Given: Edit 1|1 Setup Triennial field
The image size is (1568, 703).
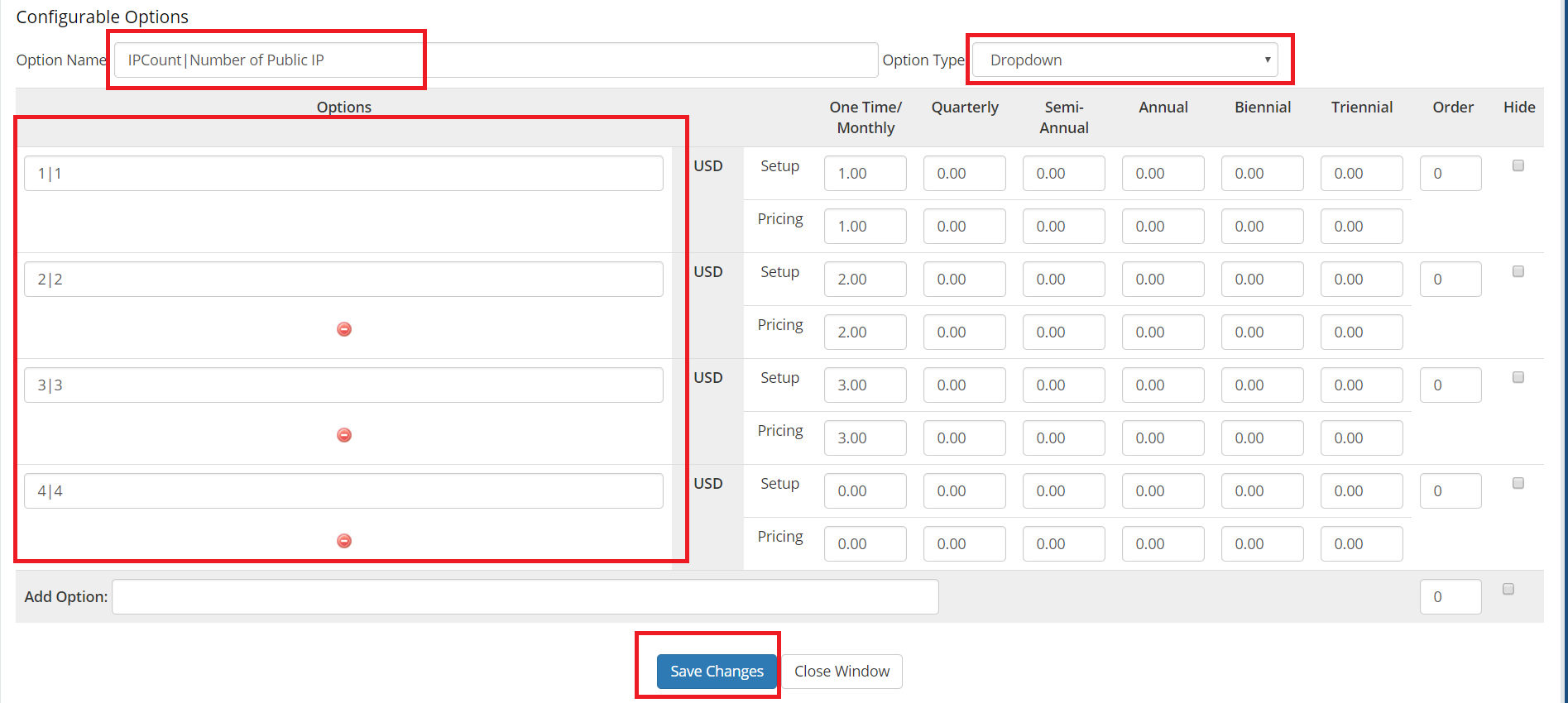Looking at the screenshot, I should 1362,174.
